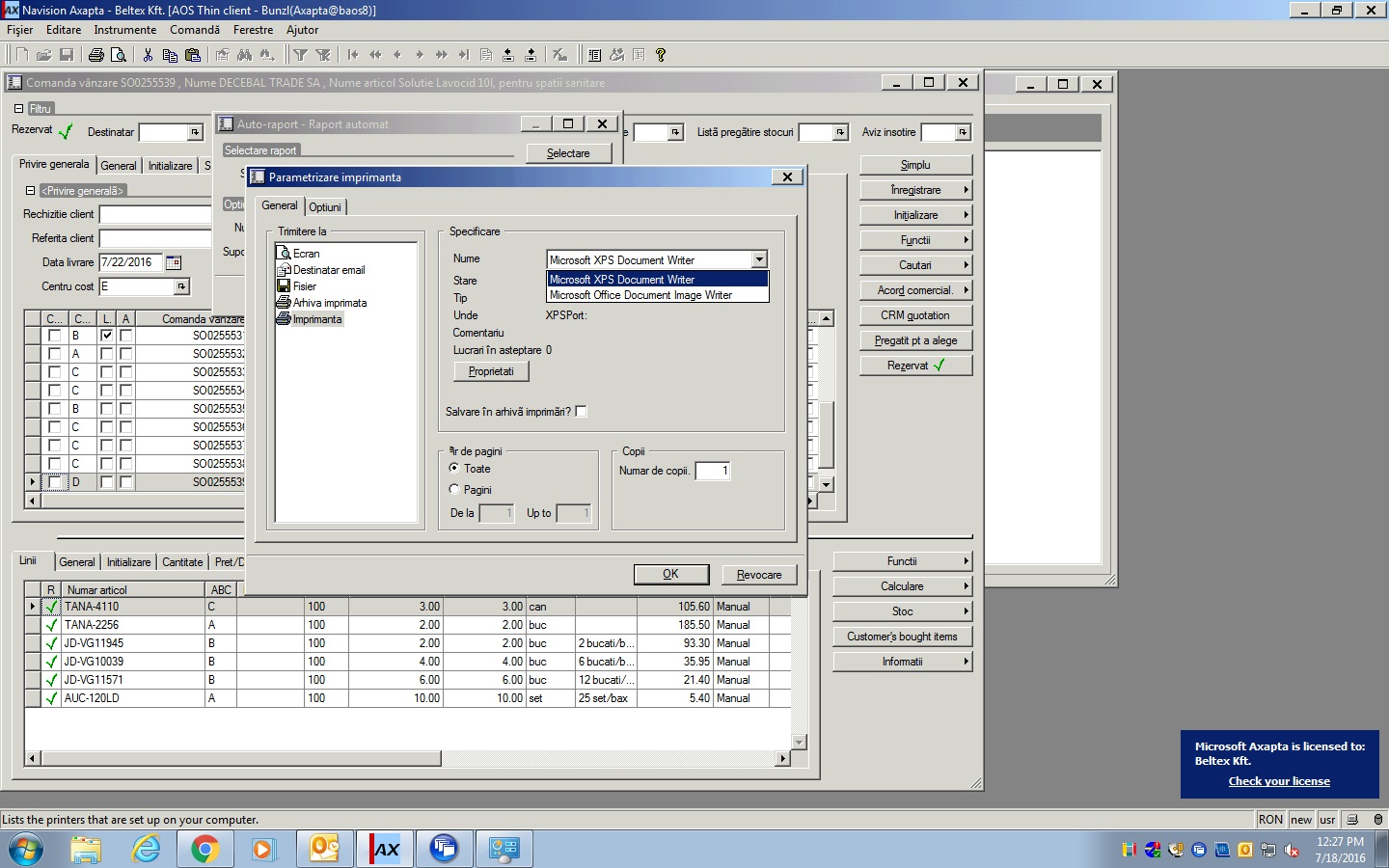Toggle R checkmark for AUC-120LD line
Viewport: 1389px width, 868px height.
(51, 698)
